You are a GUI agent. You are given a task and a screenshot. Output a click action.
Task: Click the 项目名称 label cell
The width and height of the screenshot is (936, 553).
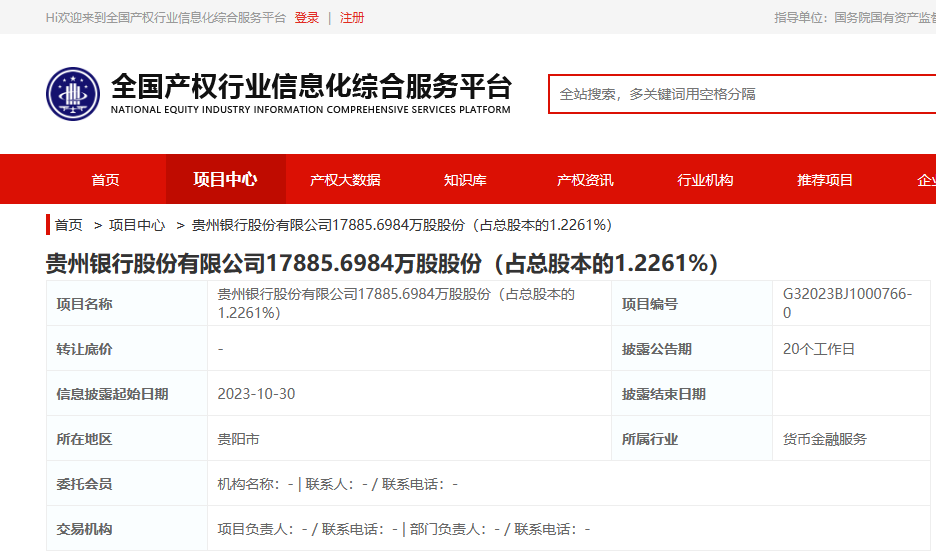[127, 303]
